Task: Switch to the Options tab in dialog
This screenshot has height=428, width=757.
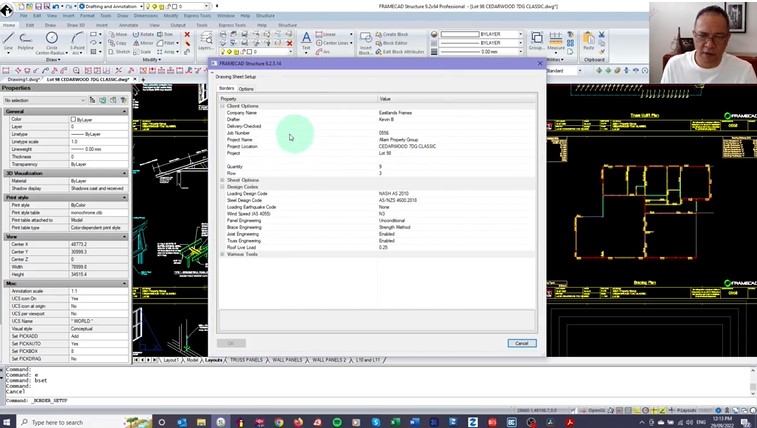Action: [x=246, y=89]
